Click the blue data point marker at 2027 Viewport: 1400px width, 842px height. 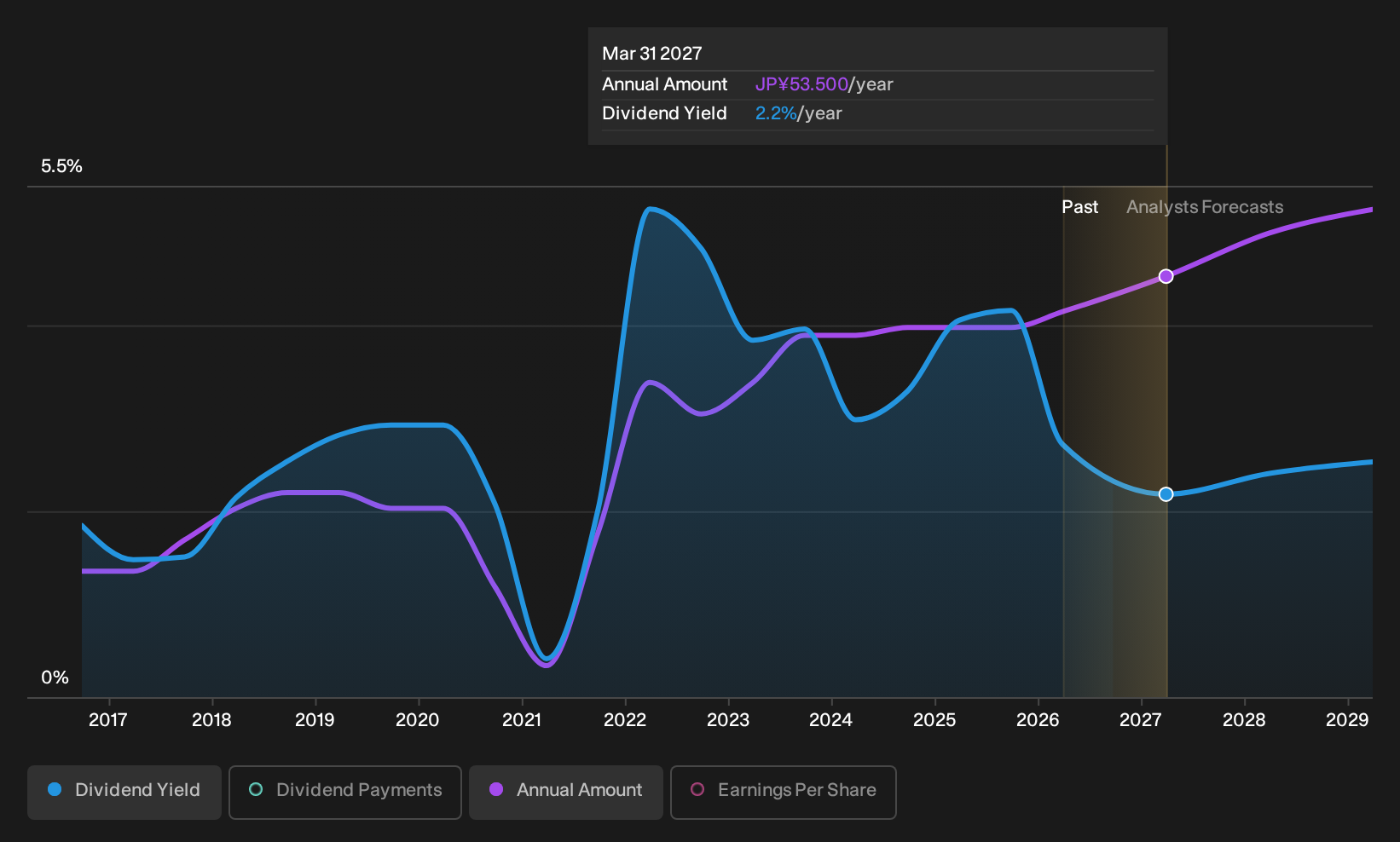[1166, 494]
